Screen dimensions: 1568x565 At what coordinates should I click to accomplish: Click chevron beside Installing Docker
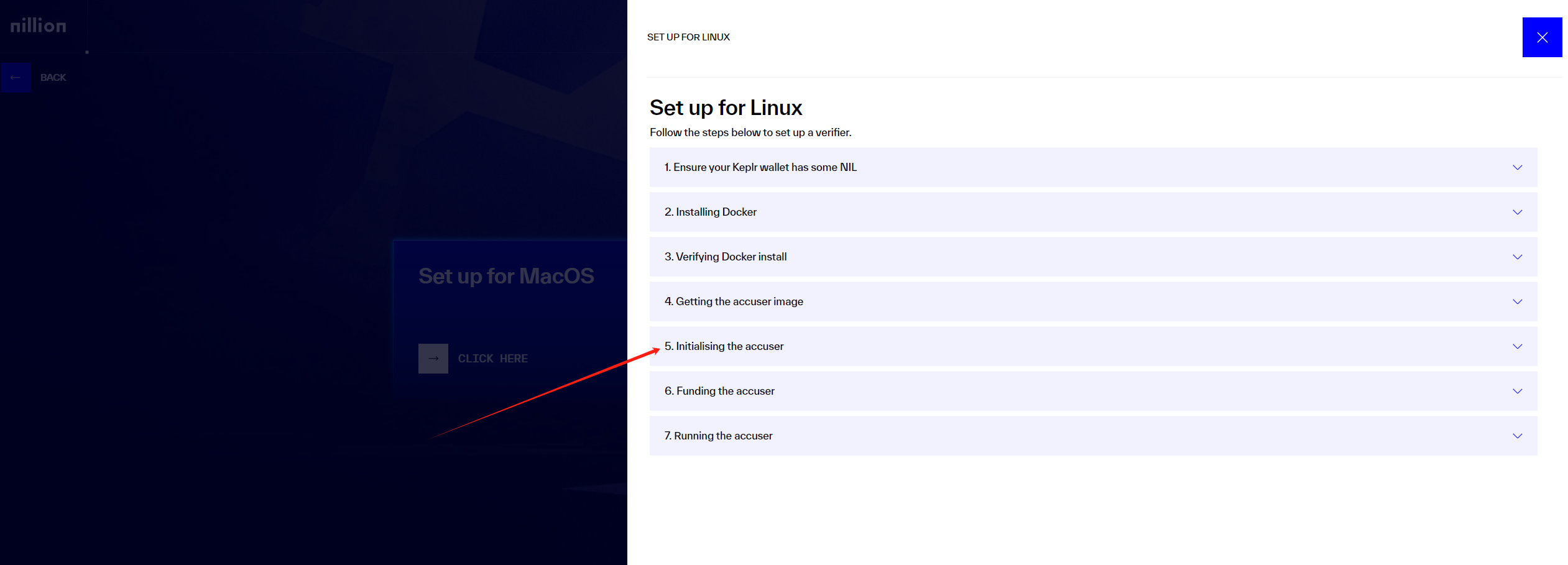[x=1517, y=212]
